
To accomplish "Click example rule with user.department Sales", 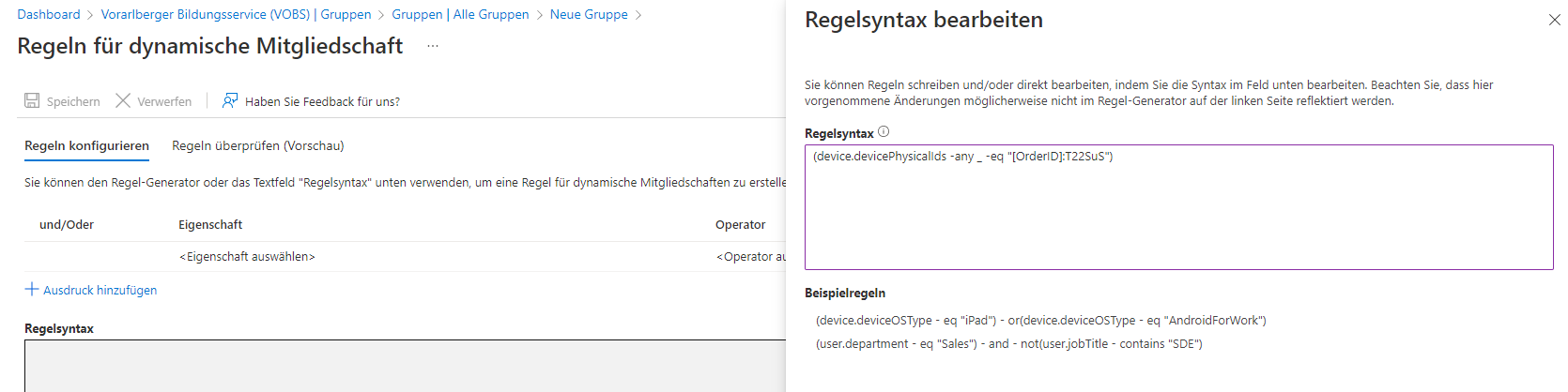I will [1008, 344].
